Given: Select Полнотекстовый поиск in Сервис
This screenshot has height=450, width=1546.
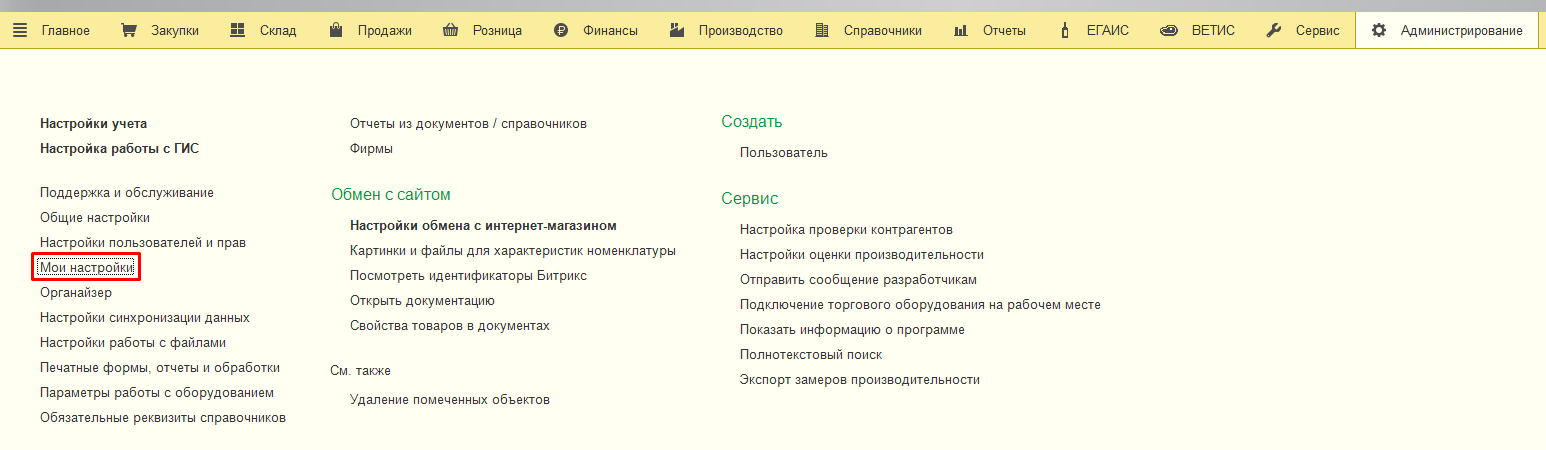Looking at the screenshot, I should coord(811,355).
